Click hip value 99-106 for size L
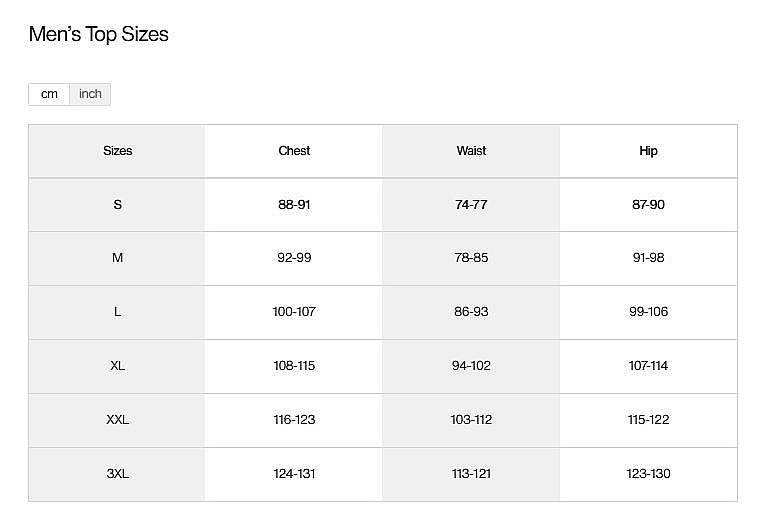This screenshot has width=759, height=523. [x=648, y=312]
